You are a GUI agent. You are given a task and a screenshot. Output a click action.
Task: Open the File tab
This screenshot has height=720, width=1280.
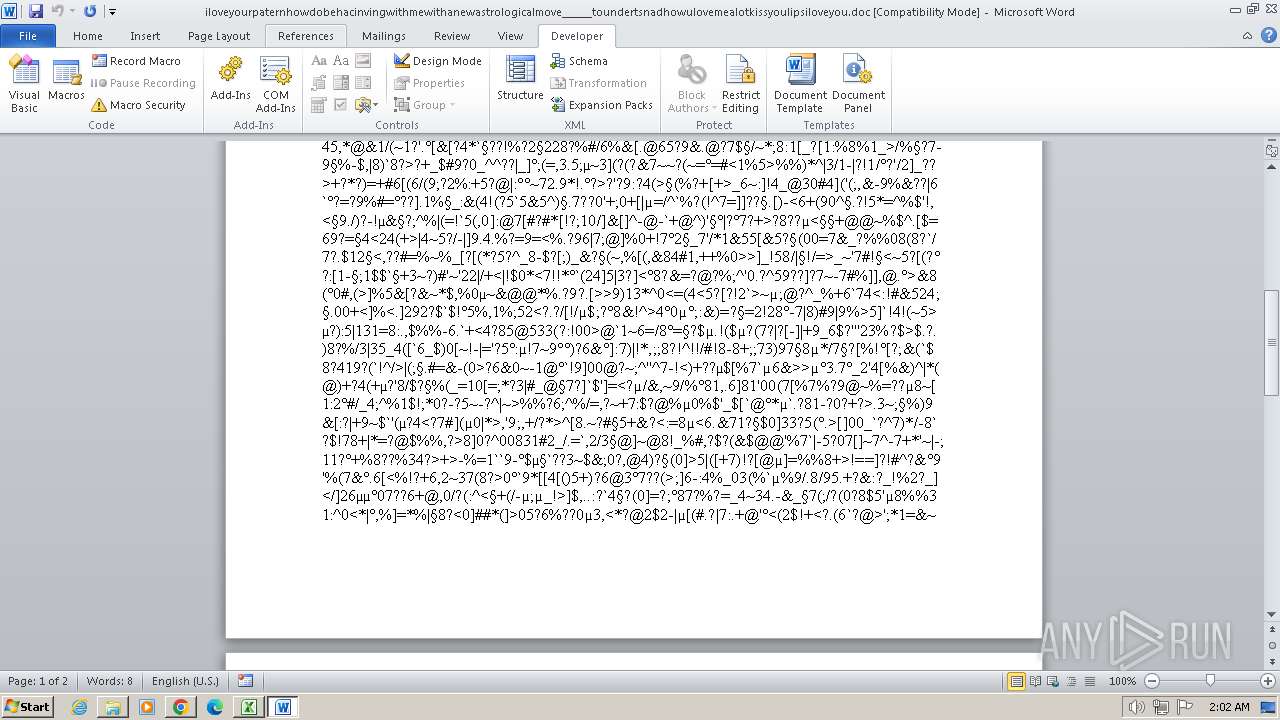[28, 36]
